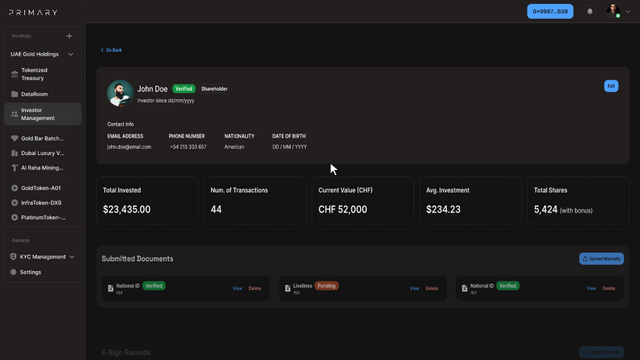Open Al Raha Mining item
The image size is (640, 360).
tap(42, 168)
